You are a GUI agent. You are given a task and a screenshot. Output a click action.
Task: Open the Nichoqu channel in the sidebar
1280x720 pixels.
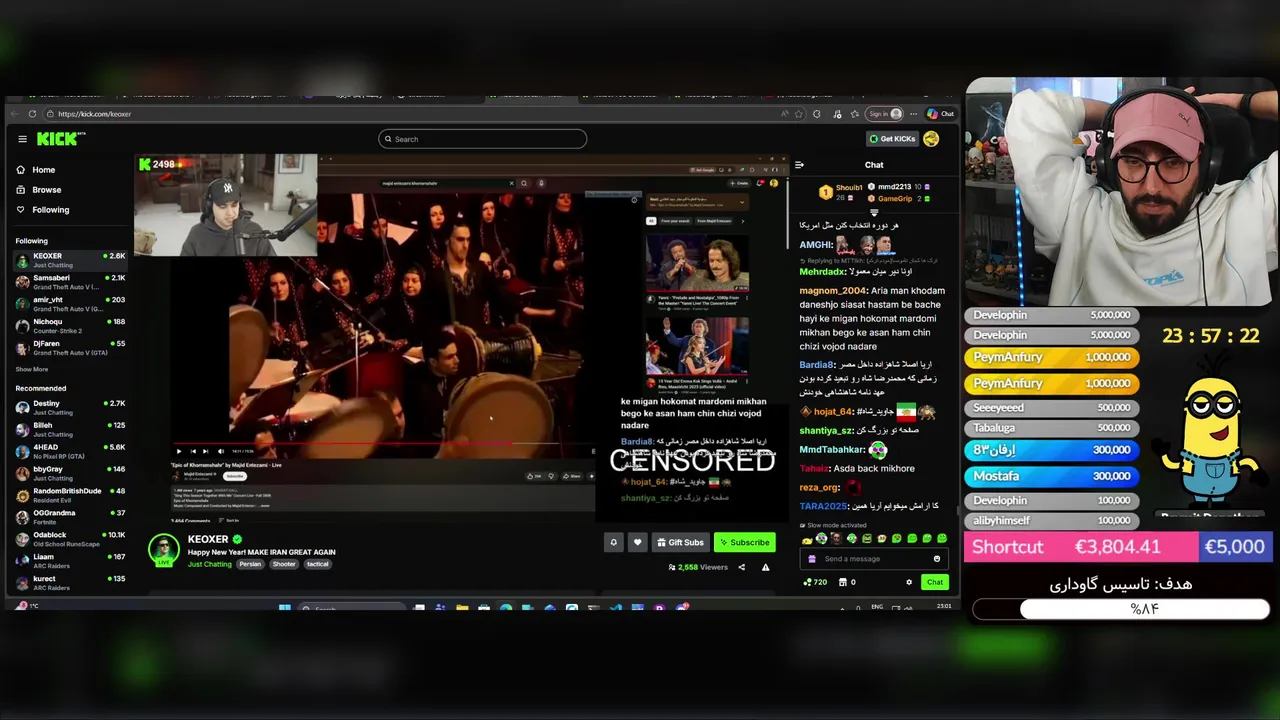click(x=70, y=326)
